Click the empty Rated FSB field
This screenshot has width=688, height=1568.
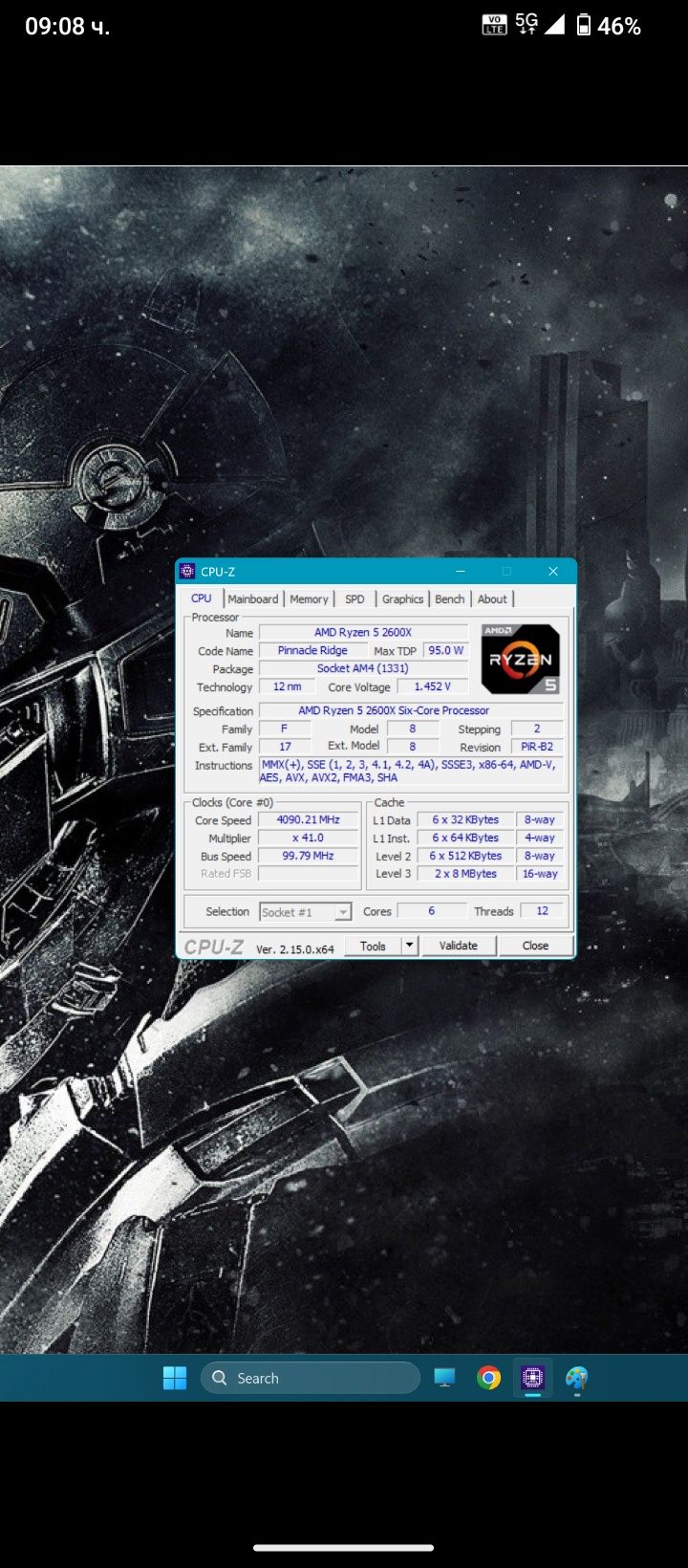(308, 874)
